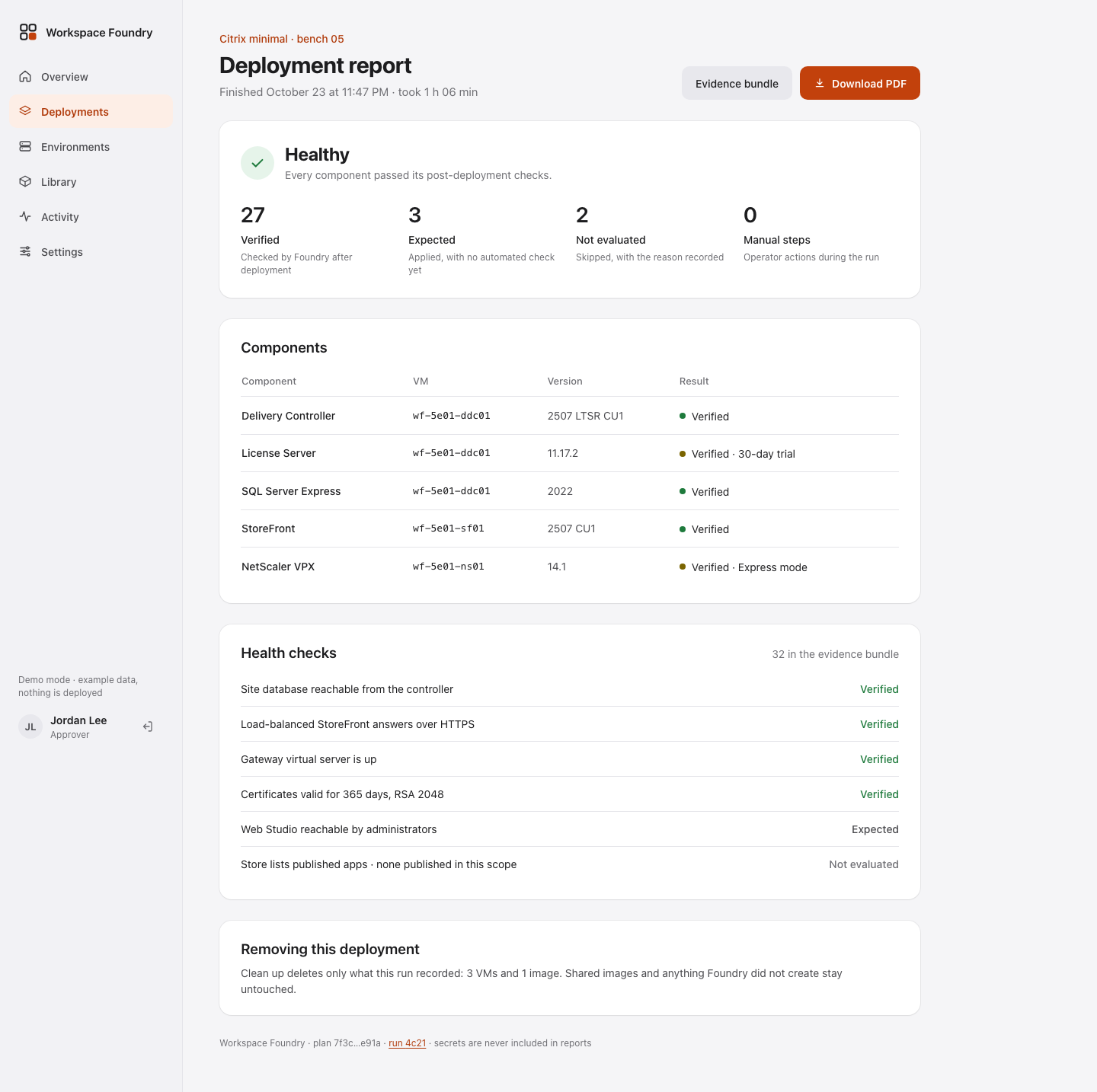
Task: Click the Library box icon
Action: [x=25, y=181]
